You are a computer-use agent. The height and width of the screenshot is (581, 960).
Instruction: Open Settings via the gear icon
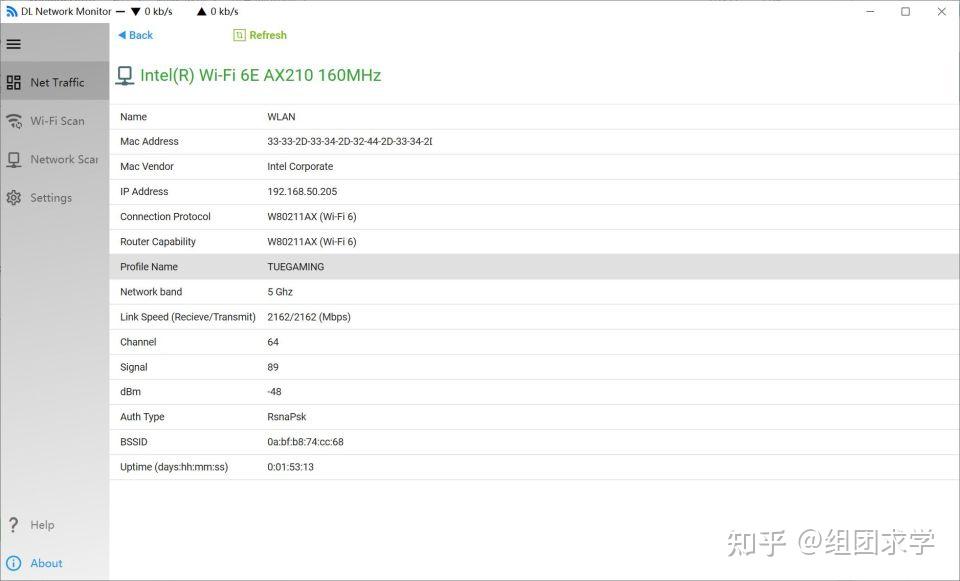pyautogui.click(x=14, y=197)
